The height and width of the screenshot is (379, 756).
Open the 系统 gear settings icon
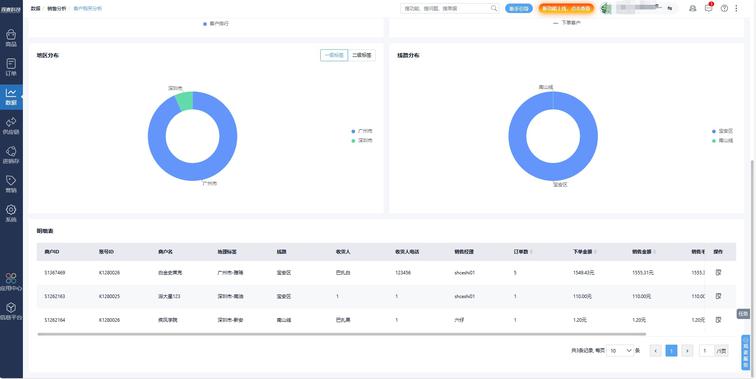[x=11, y=213]
